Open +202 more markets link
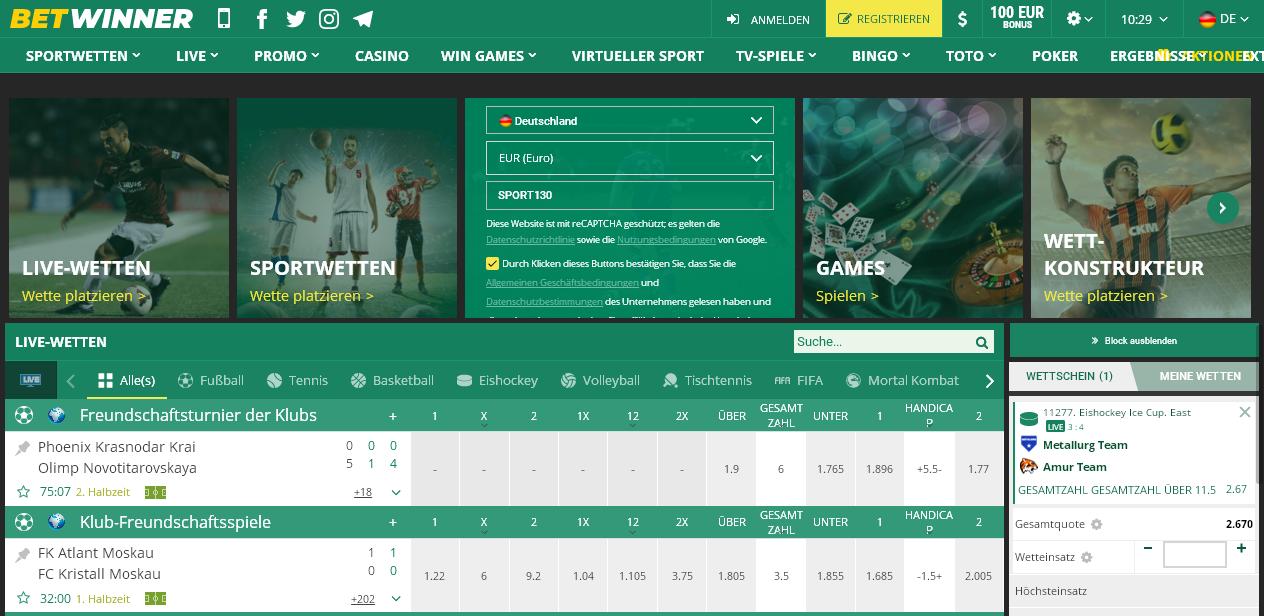The height and width of the screenshot is (616, 1264). coord(362,599)
